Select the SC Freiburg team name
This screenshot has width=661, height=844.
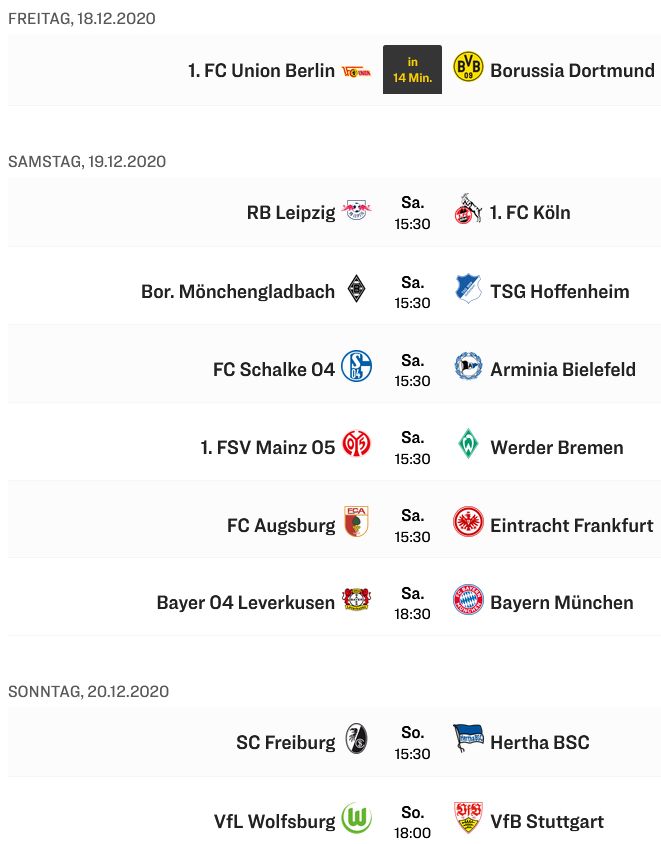click(x=285, y=742)
